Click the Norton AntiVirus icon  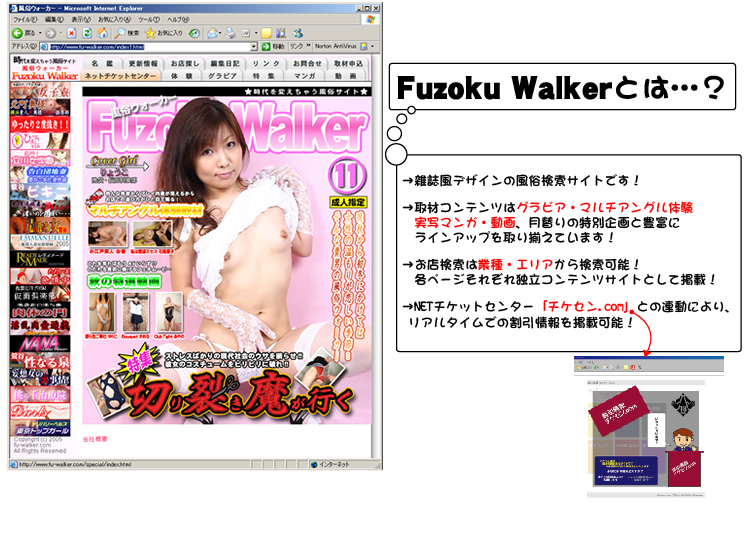pos(364,46)
